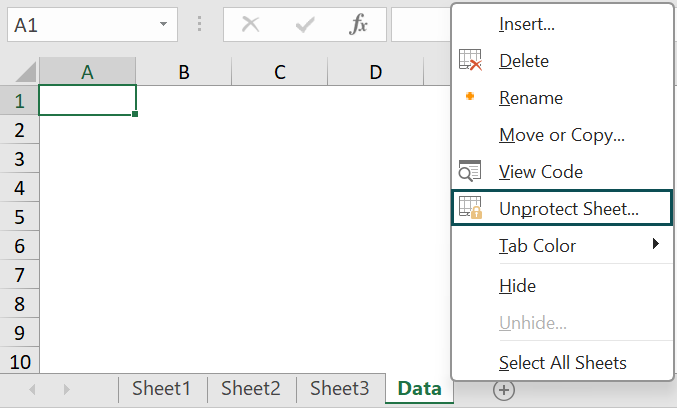677x408 pixels.
Task: Select row 8 header
Action: coord(19,303)
